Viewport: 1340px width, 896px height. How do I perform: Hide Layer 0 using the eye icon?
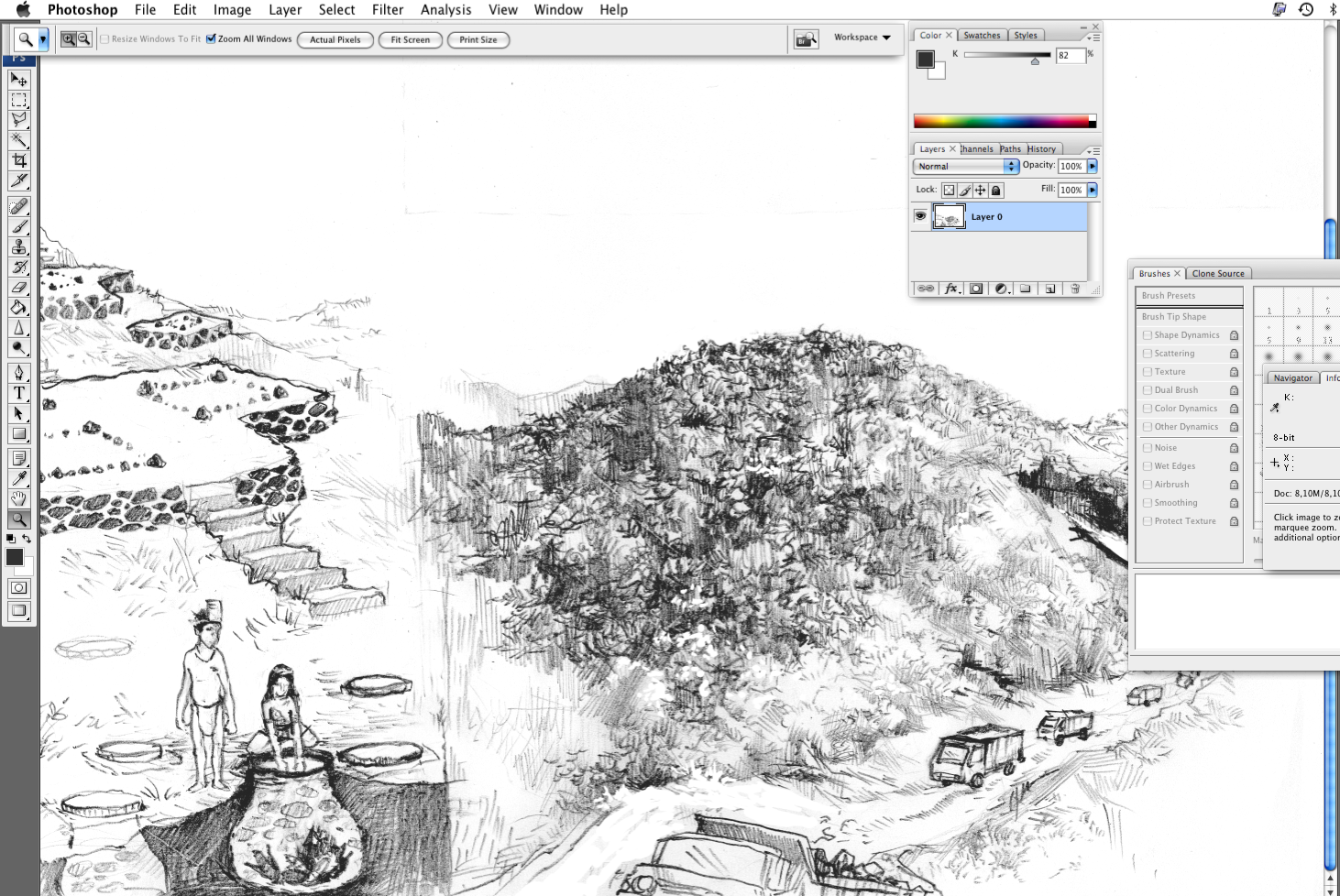pos(920,216)
